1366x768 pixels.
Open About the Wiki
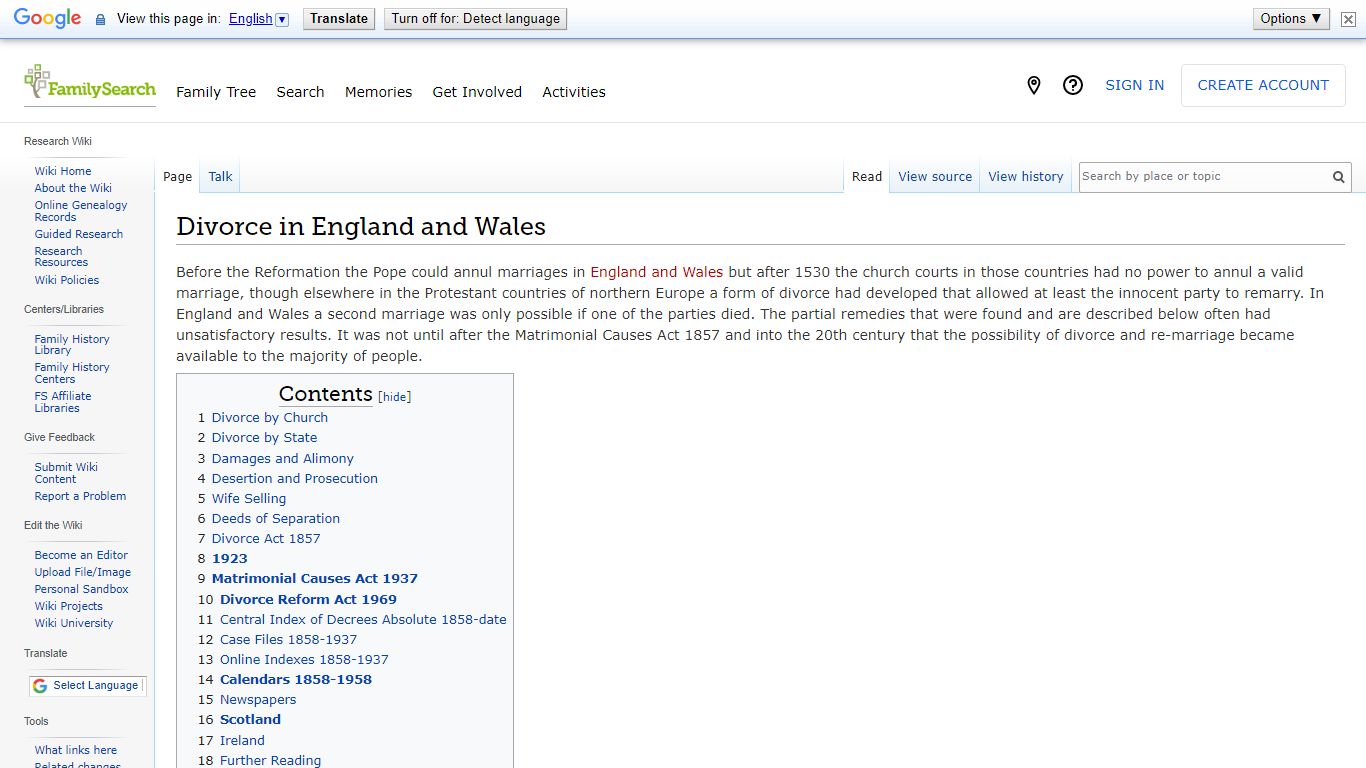[x=73, y=188]
